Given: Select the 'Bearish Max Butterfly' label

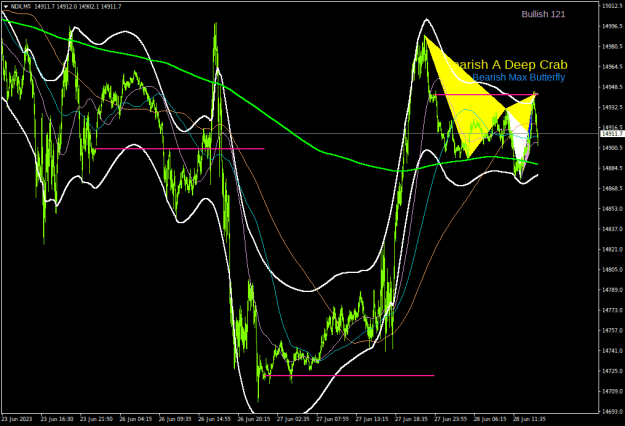Looking at the screenshot, I should pyautogui.click(x=519, y=77).
